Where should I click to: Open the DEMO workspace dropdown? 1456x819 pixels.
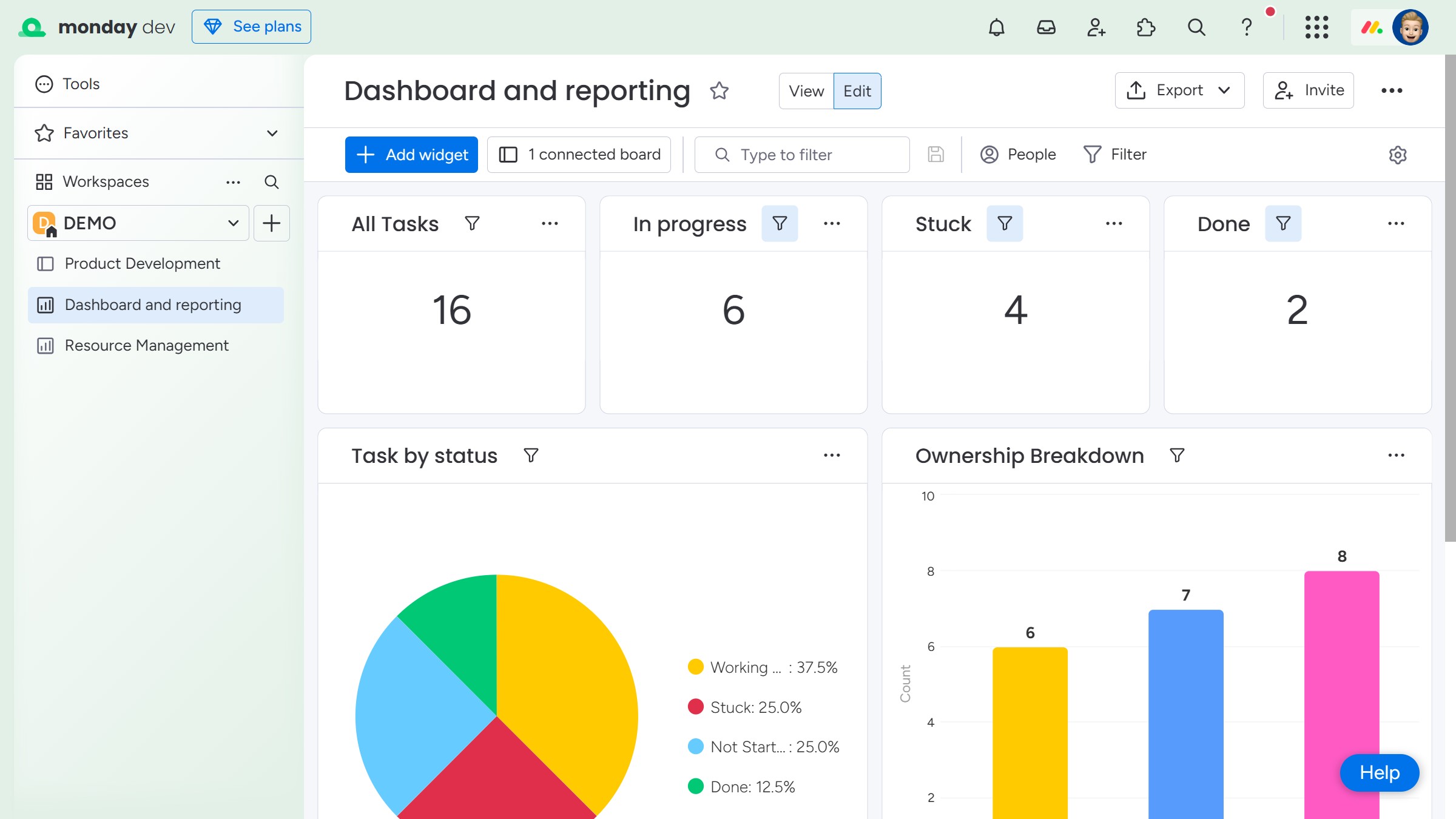(138, 223)
